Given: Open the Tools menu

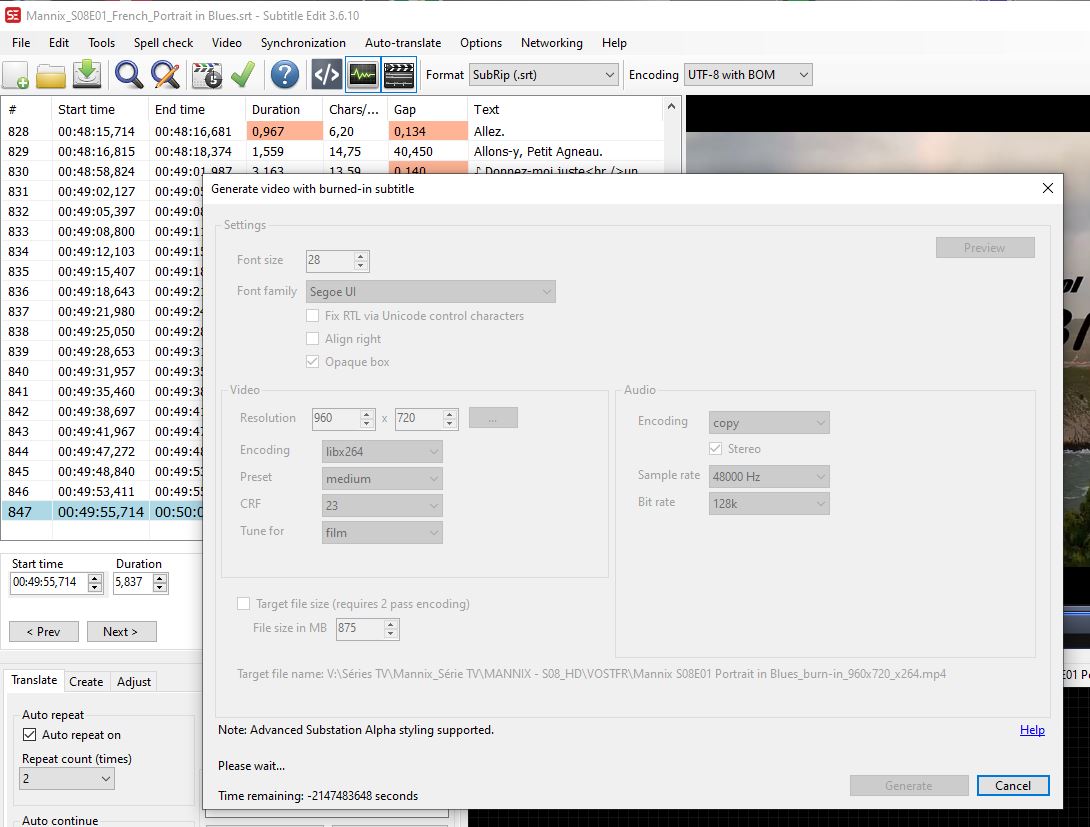Looking at the screenshot, I should 101,42.
